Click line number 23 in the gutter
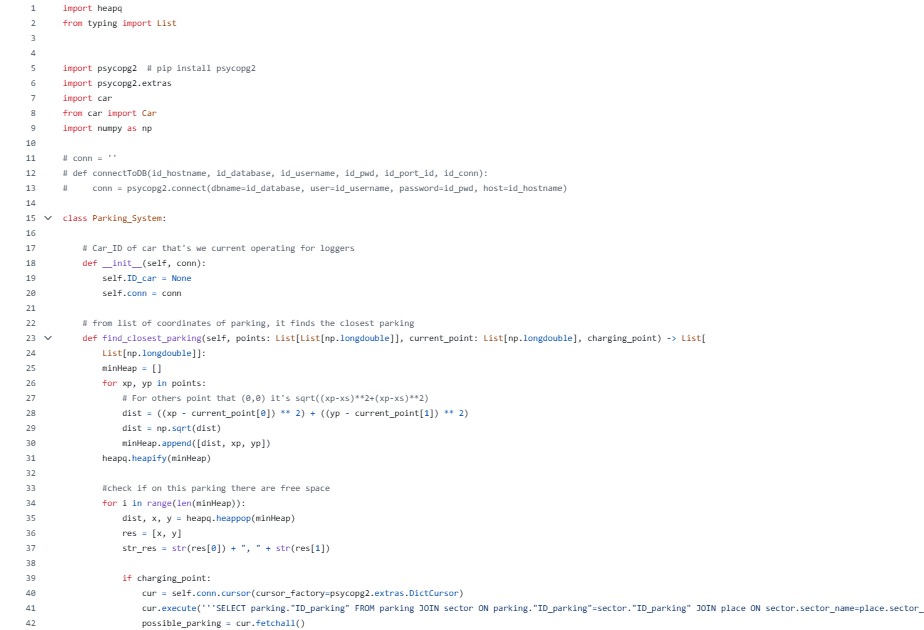This screenshot has height=630, width=924. point(31,338)
